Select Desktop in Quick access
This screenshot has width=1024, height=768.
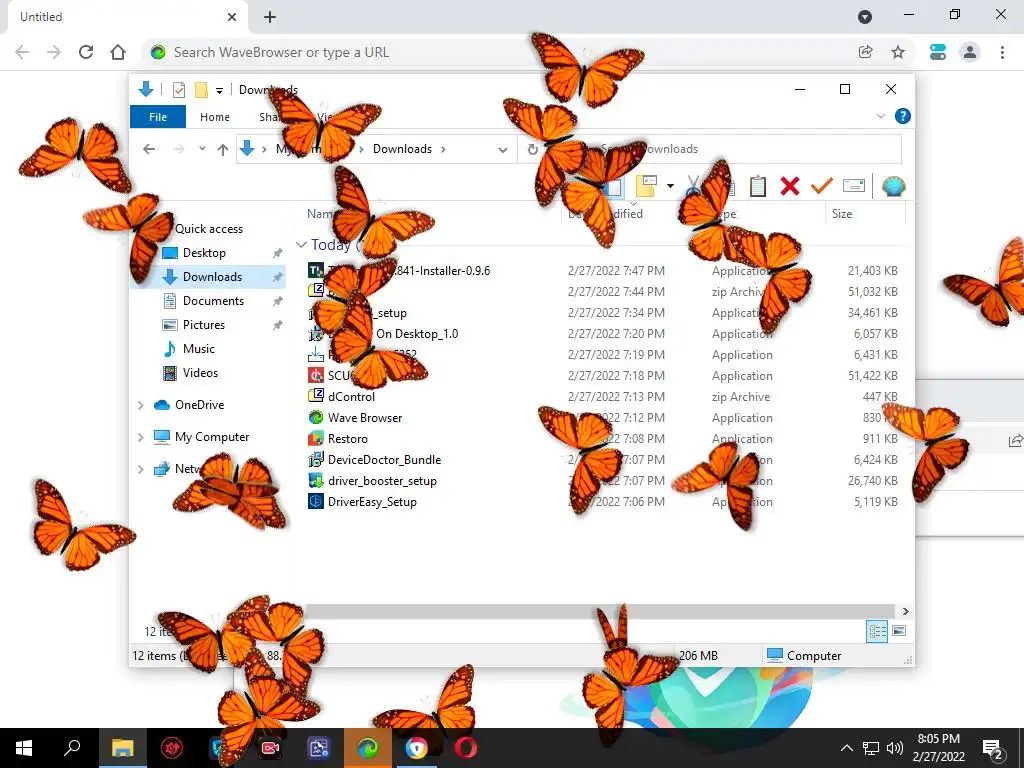[x=204, y=253]
